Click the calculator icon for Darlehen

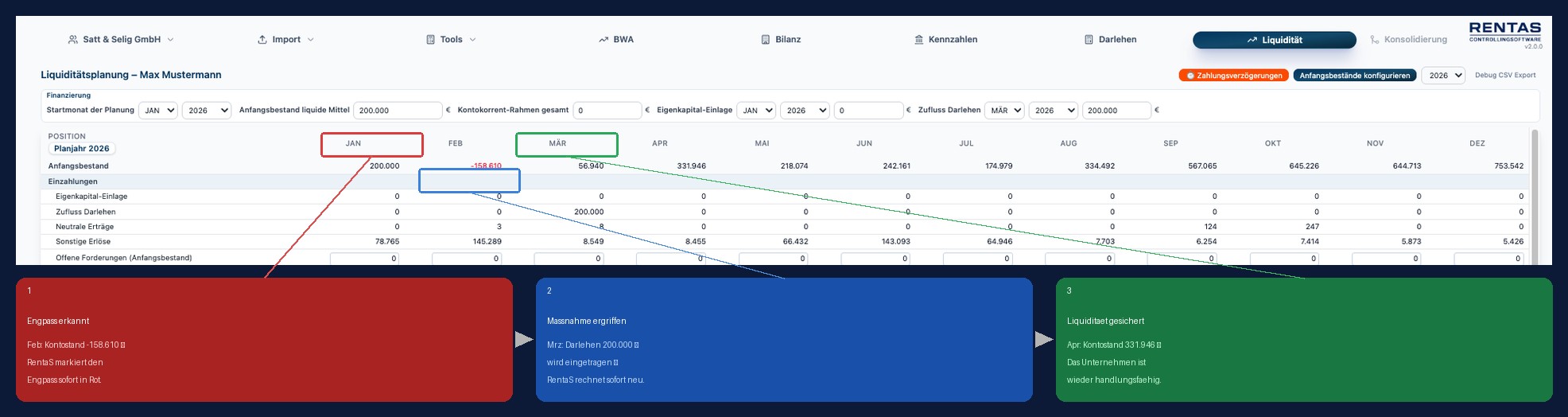(1089, 40)
